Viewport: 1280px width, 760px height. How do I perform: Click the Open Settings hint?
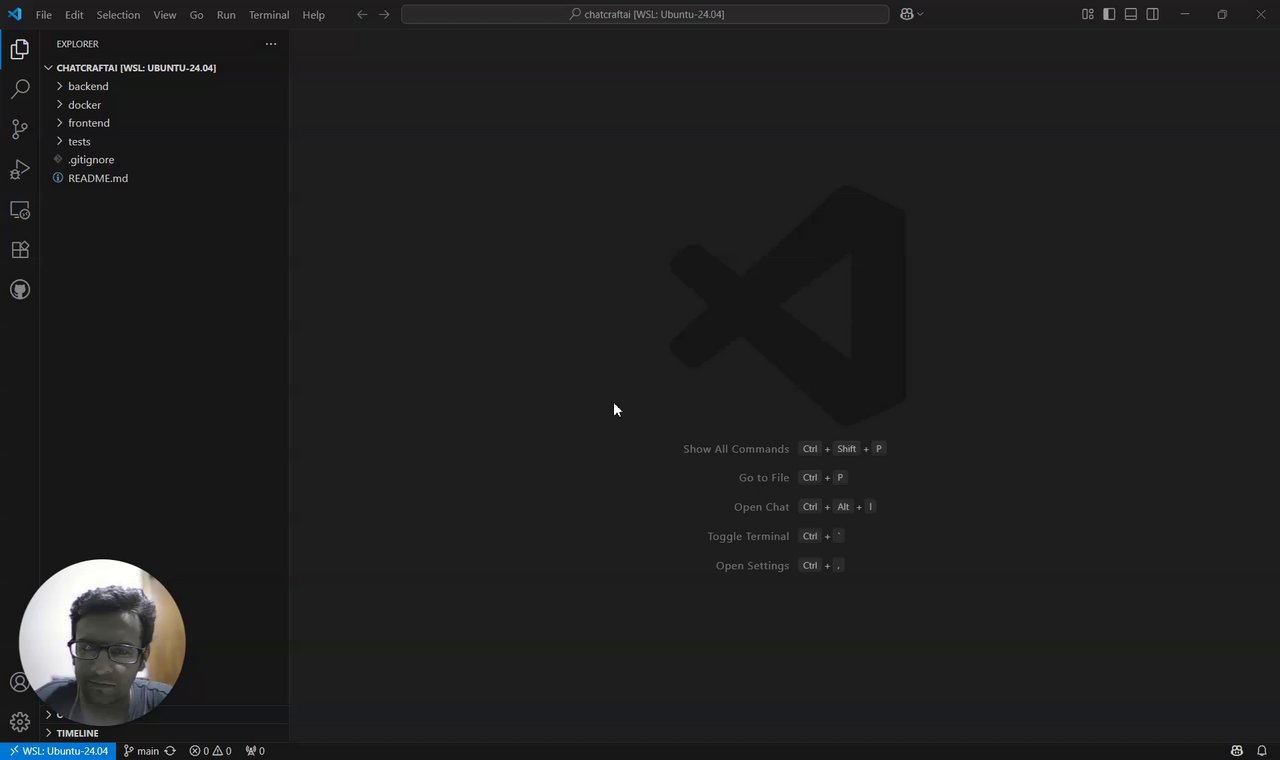click(752, 566)
